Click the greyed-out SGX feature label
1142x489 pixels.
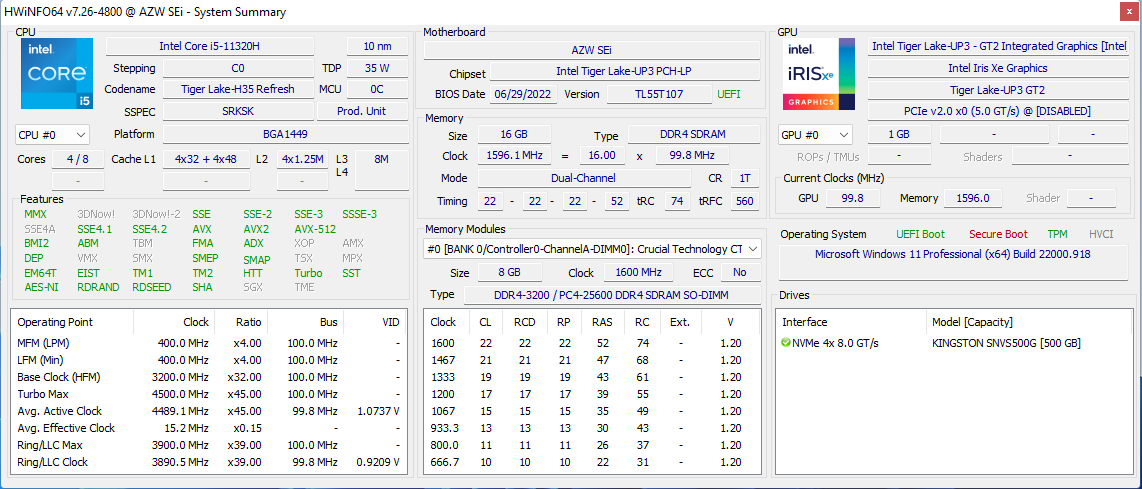pyautogui.click(x=253, y=287)
